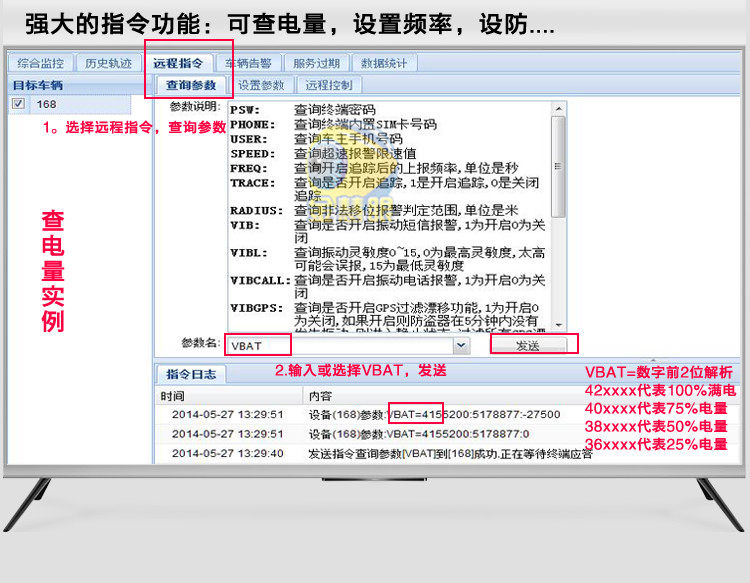Select the 查询参数 sub-tab
The height and width of the screenshot is (583, 750).
pyautogui.click(x=191, y=85)
